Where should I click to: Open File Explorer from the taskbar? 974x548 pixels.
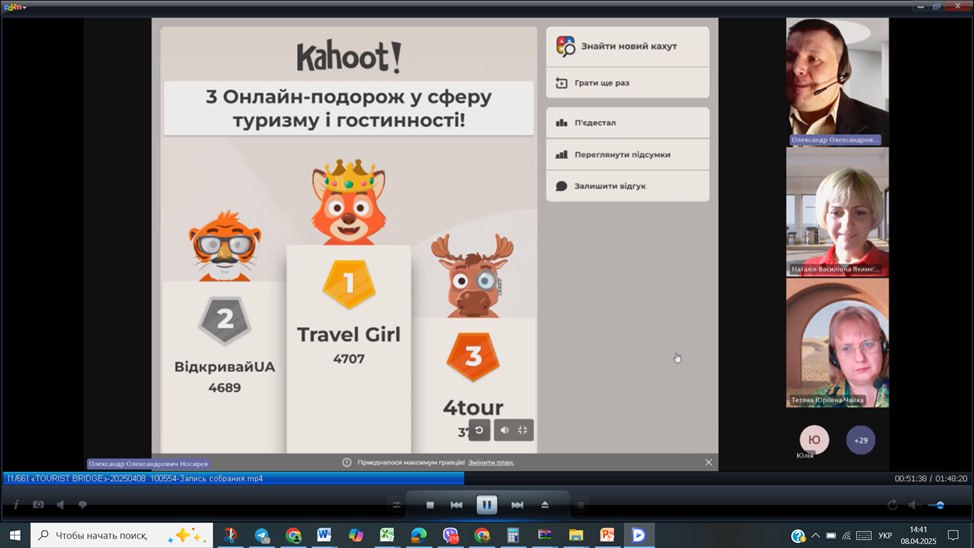(576, 535)
